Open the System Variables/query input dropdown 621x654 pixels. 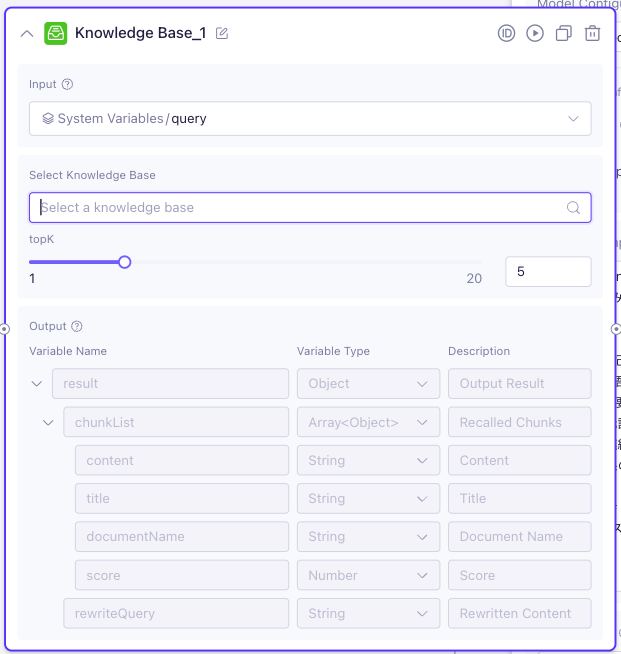pyautogui.click(x=310, y=118)
